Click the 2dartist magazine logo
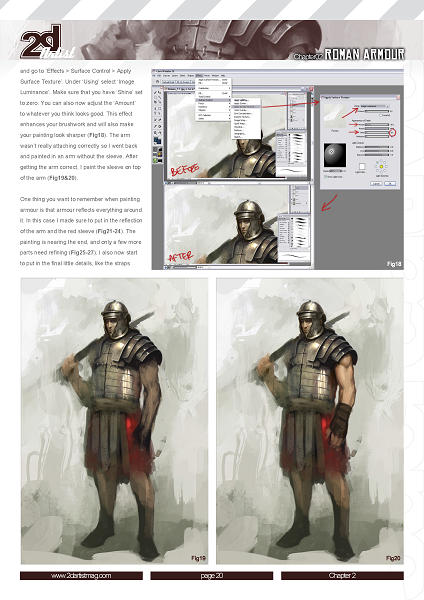Viewport: 424px width, 600px height. click(x=47, y=42)
